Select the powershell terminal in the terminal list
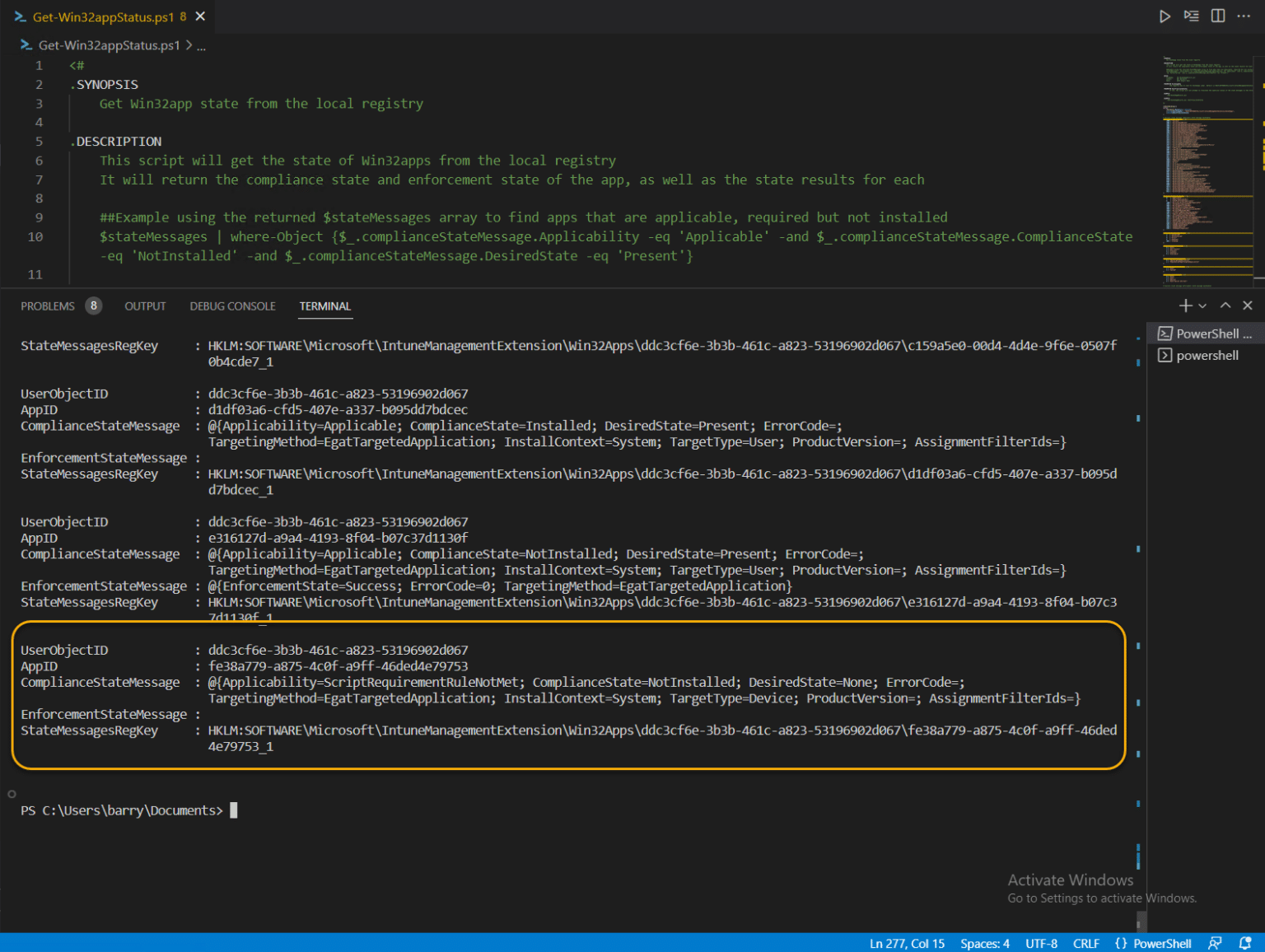This screenshot has width=1265, height=952. coord(1207,355)
